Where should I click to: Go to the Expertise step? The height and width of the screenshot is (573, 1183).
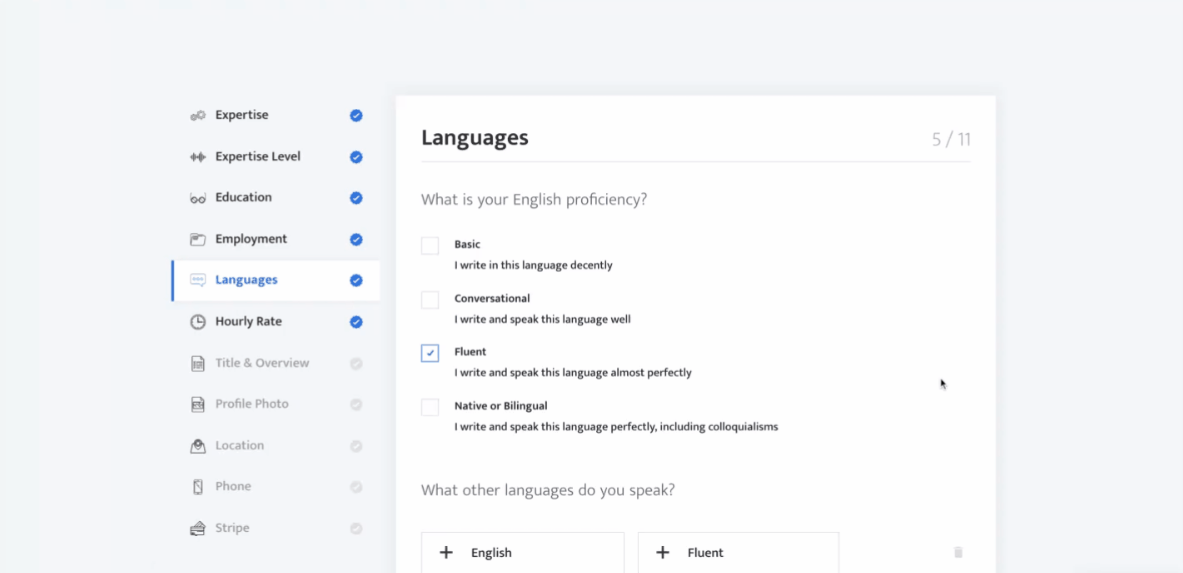pos(276,116)
